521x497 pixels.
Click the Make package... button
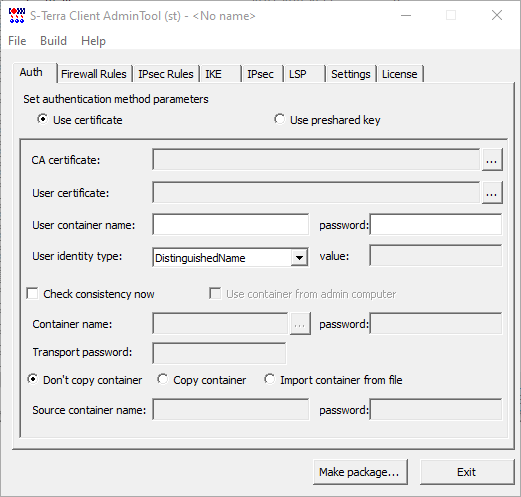tap(360, 472)
